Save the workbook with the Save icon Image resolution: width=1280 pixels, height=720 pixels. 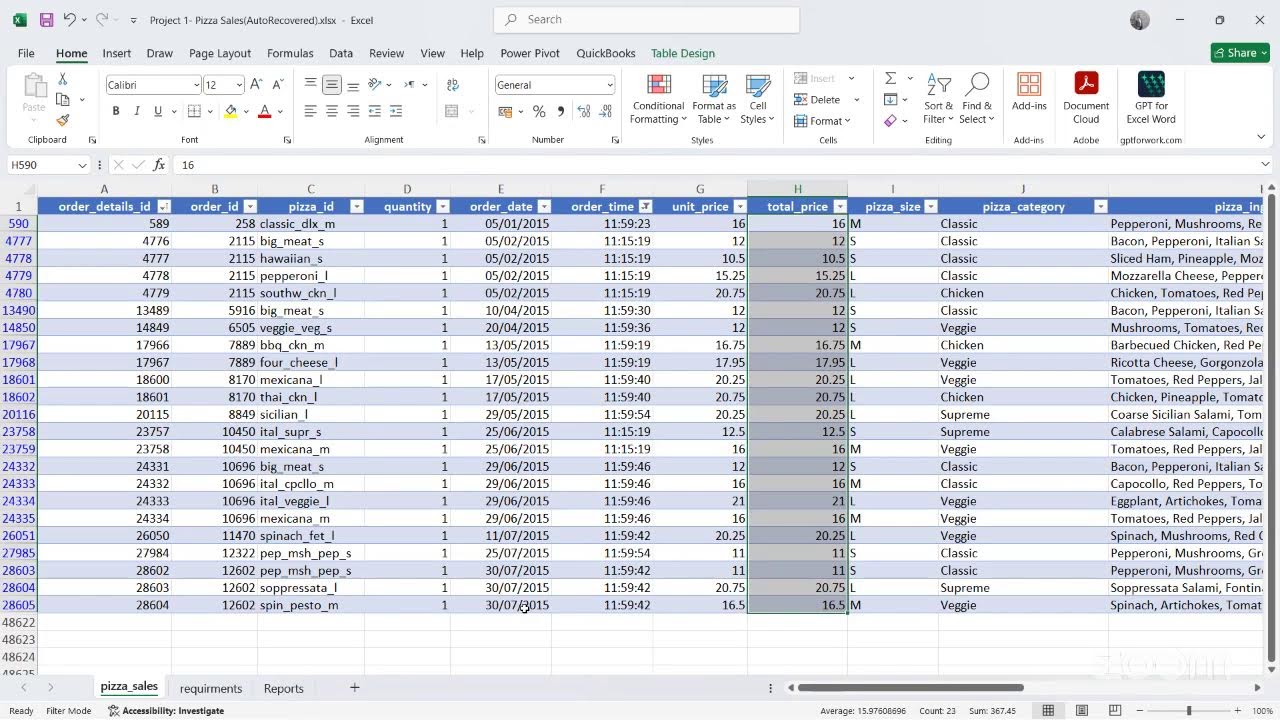(47, 20)
